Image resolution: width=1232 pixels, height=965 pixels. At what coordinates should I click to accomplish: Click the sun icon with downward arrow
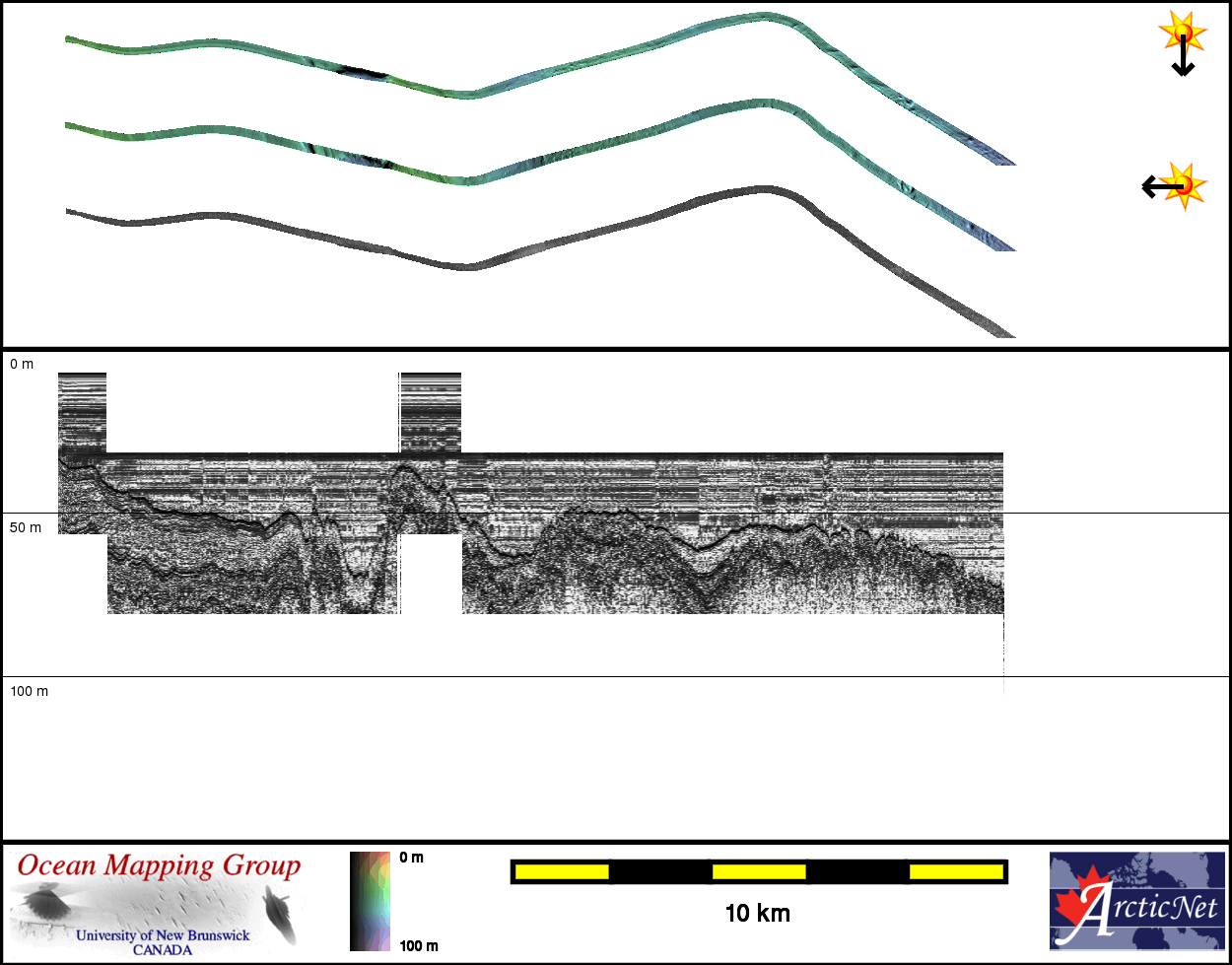(x=1182, y=43)
